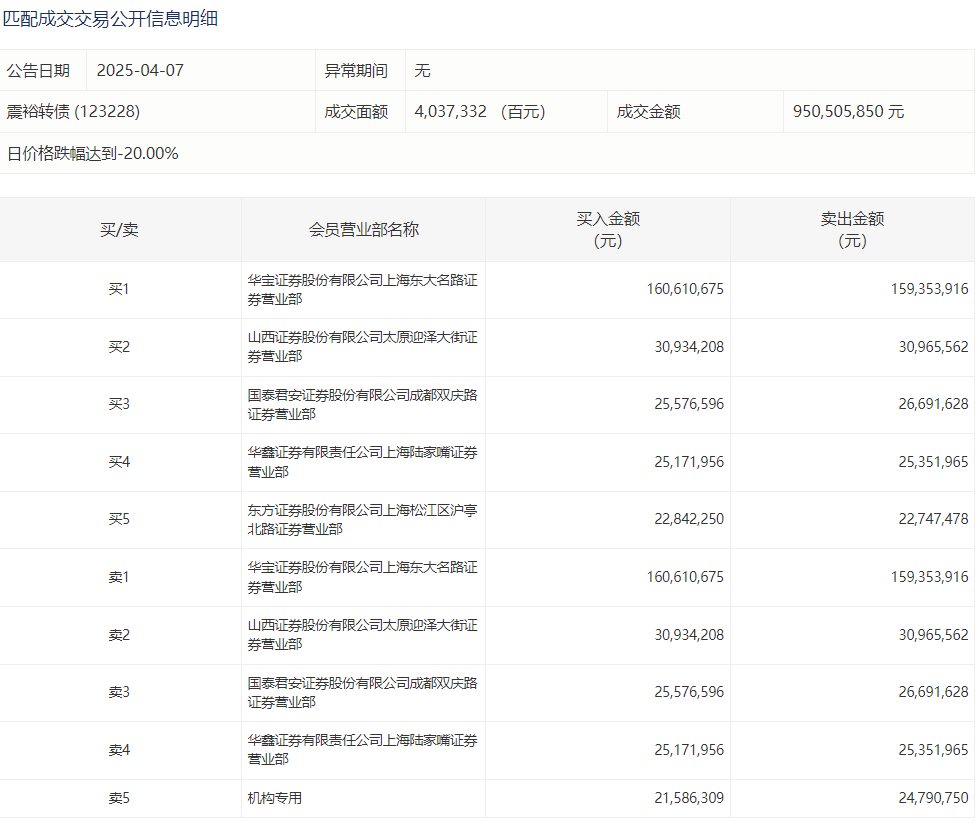Image resolution: width=979 pixels, height=831 pixels.
Task: Click the 机构专用 cell in 卖5 row
Action: 275,798
